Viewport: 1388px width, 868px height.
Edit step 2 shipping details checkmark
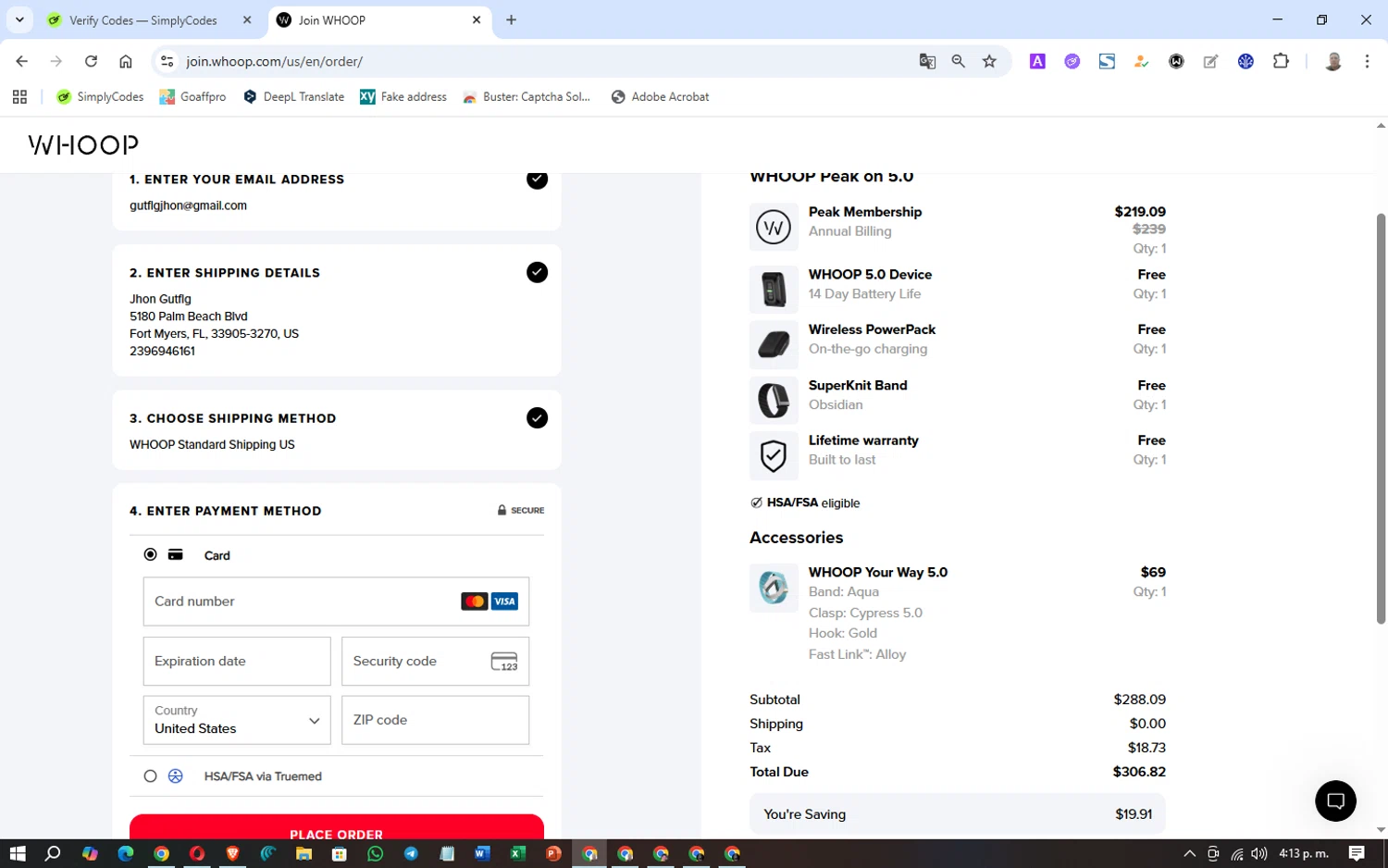click(x=537, y=272)
